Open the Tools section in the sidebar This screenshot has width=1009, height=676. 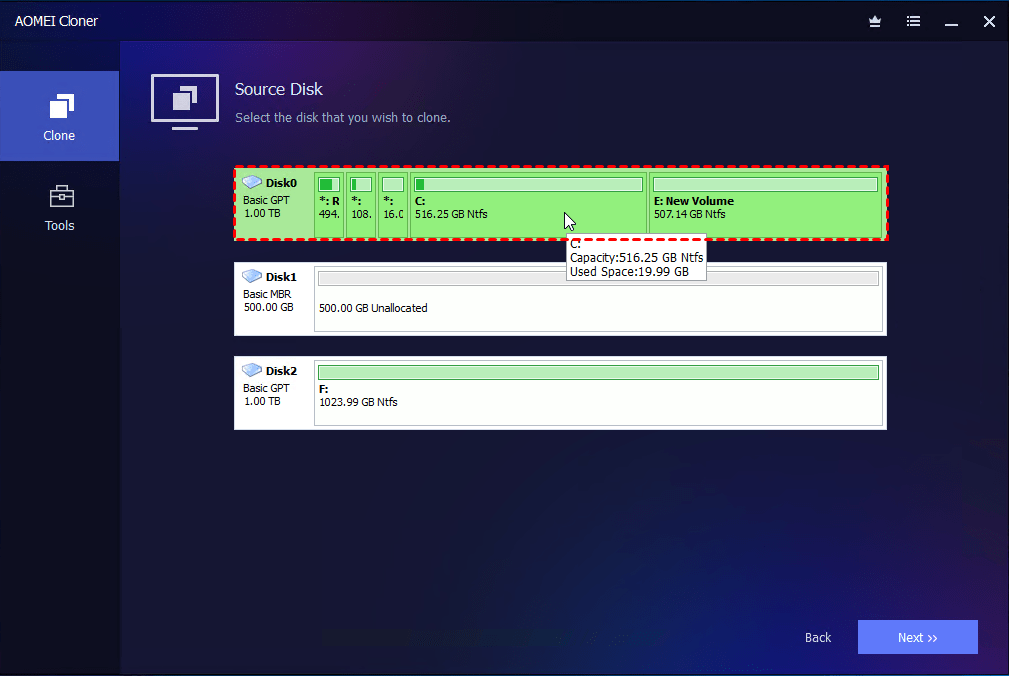pyautogui.click(x=59, y=195)
